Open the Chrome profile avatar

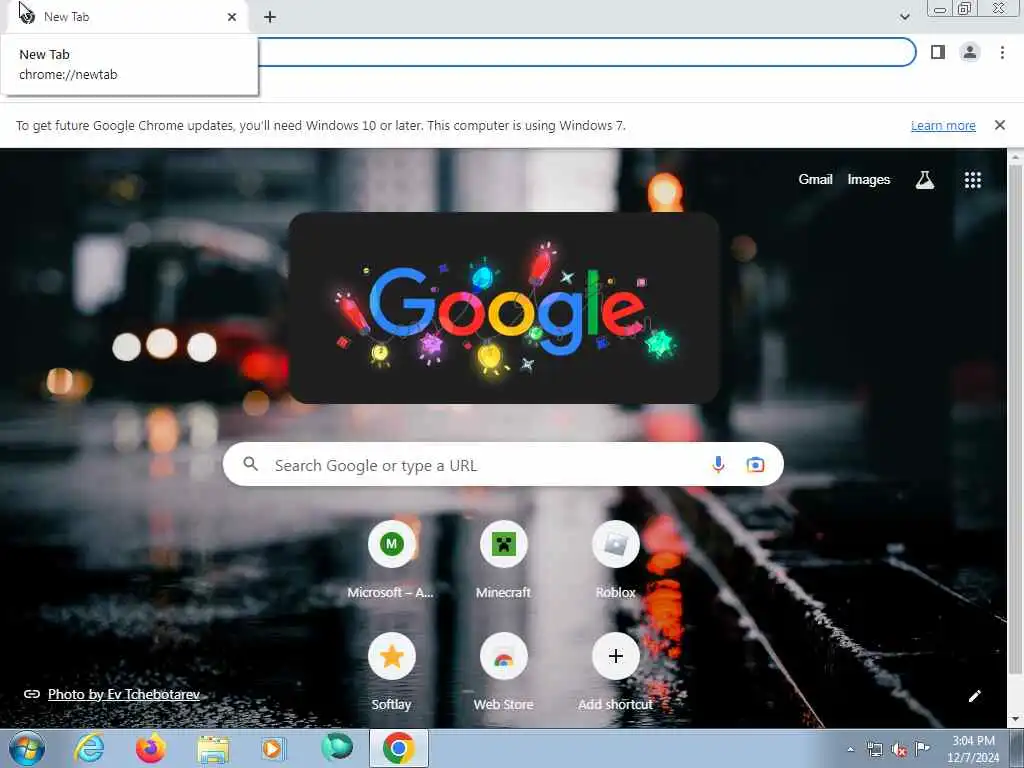click(970, 52)
